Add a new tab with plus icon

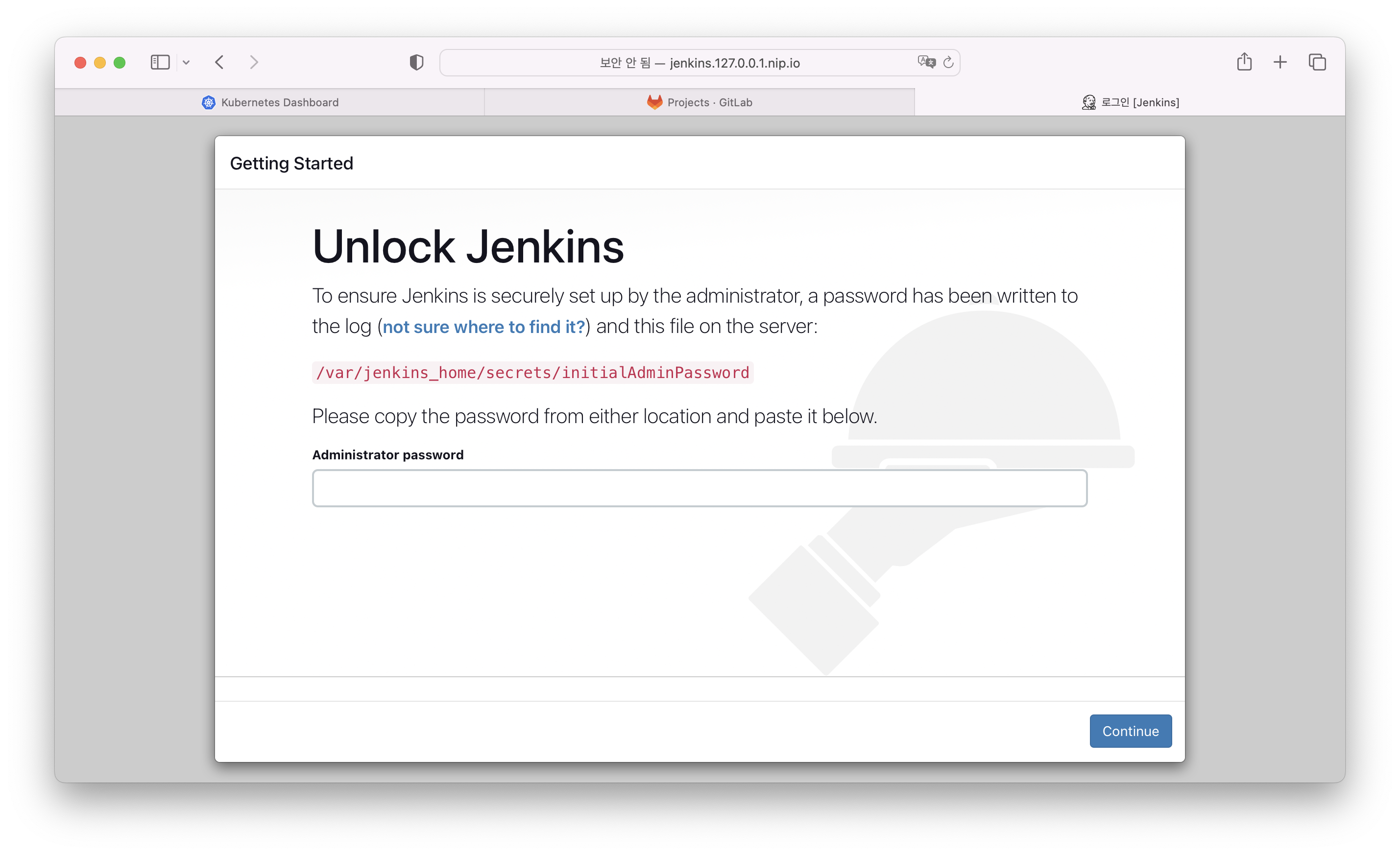pos(1280,63)
